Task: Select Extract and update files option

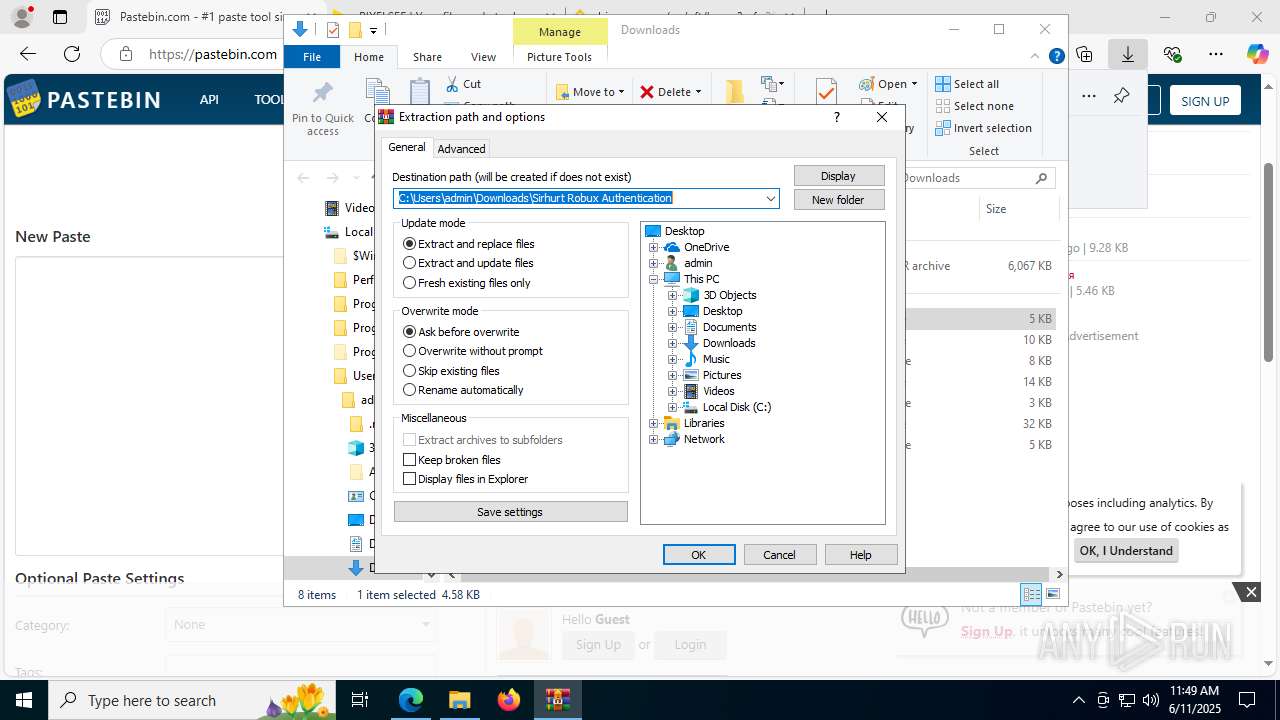Action: coord(468,263)
